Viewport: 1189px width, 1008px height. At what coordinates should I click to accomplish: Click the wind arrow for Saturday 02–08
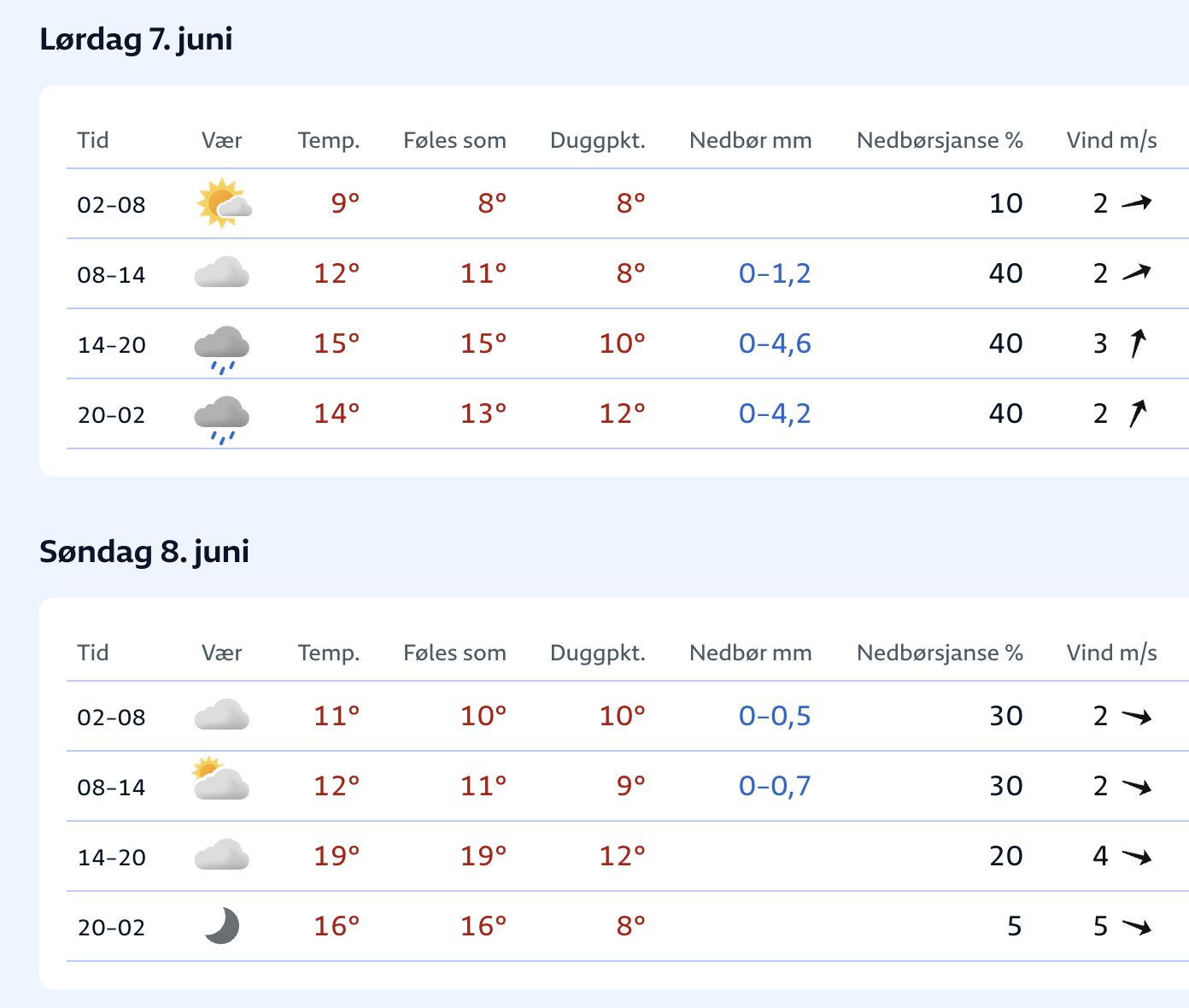pyautogui.click(x=1137, y=203)
